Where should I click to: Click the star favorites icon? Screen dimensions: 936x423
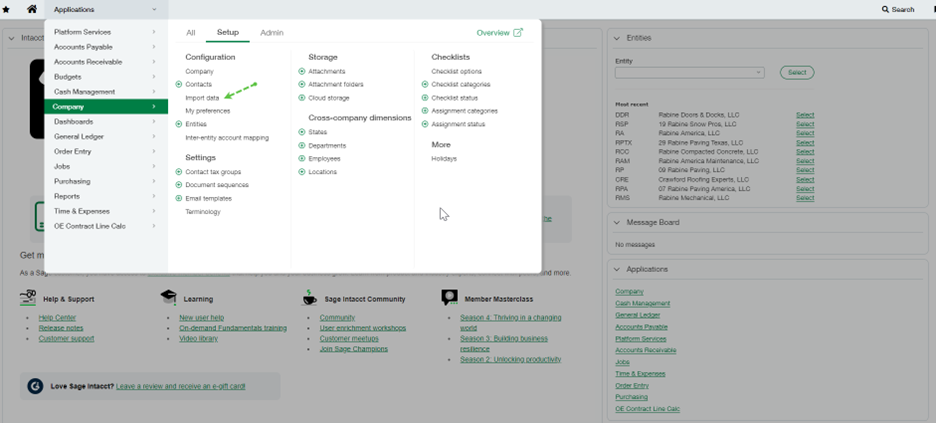point(7,9)
